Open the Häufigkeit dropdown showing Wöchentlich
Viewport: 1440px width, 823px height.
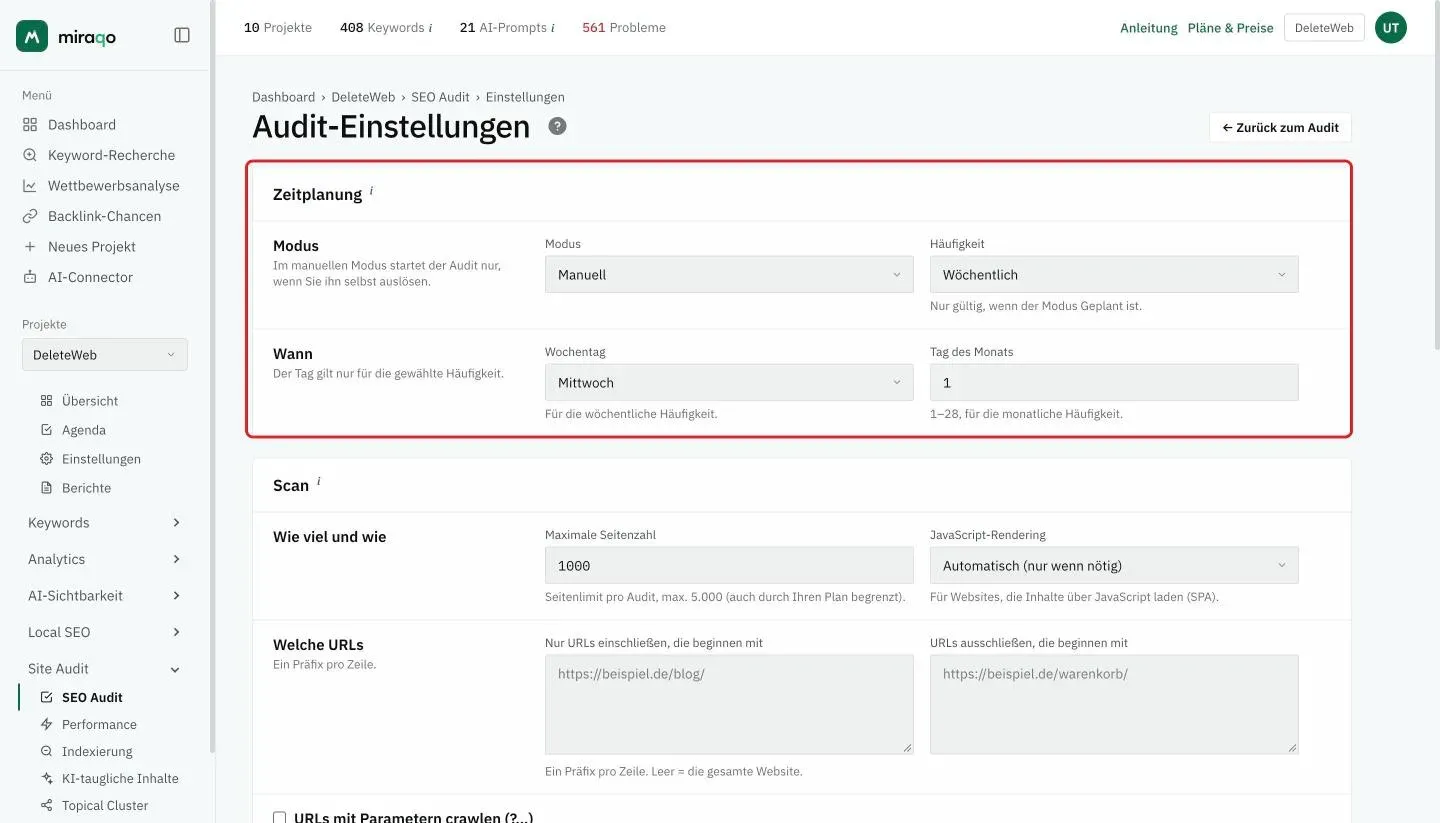click(x=1114, y=274)
